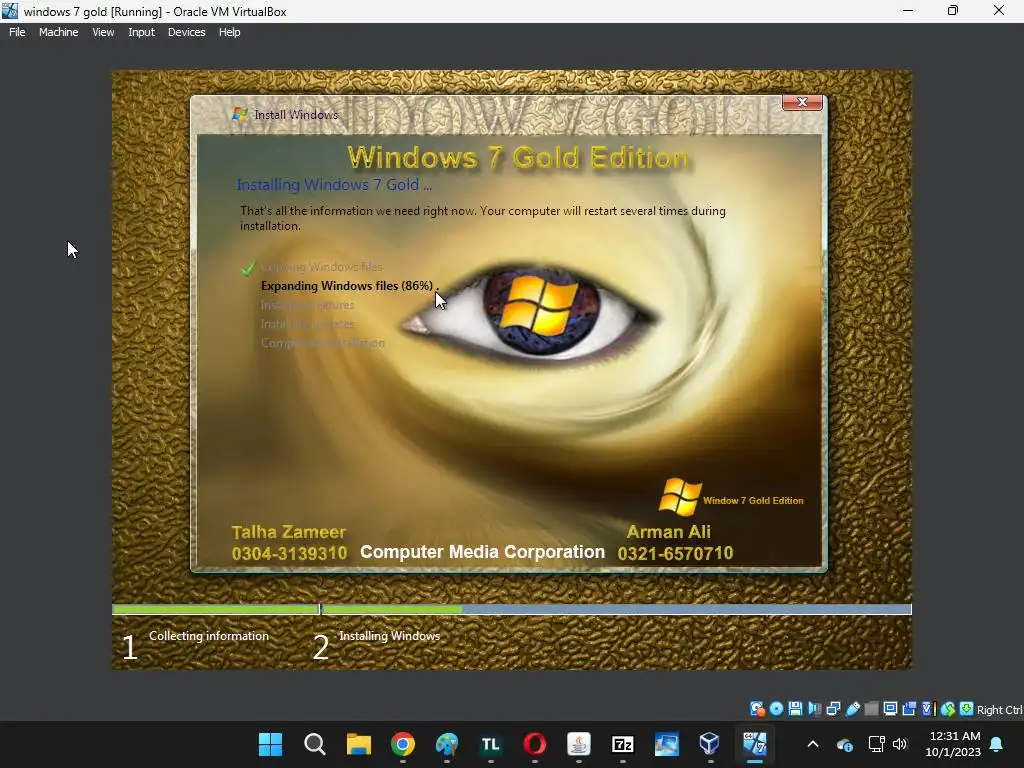Click the 'Installing Windows 7 Gold ...' heading
This screenshot has width=1024, height=768.
(334, 185)
